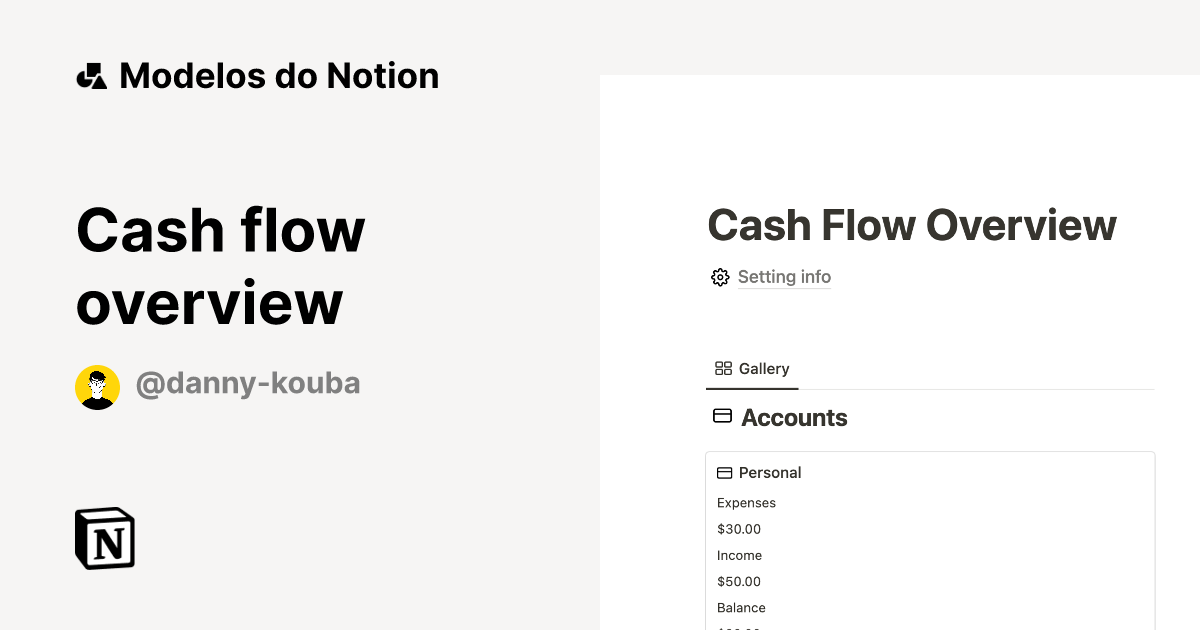
Task: Open the Setting info link
Action: [x=784, y=277]
